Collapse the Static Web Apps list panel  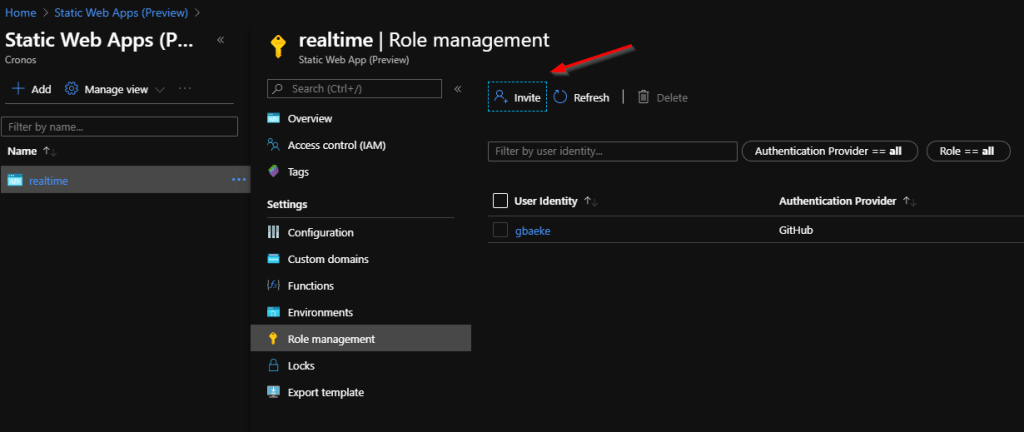(x=220, y=39)
